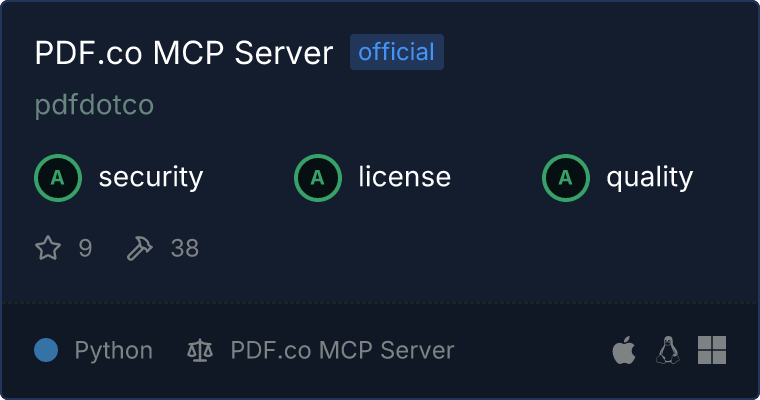Click the Apple macOS platform icon

(624, 350)
